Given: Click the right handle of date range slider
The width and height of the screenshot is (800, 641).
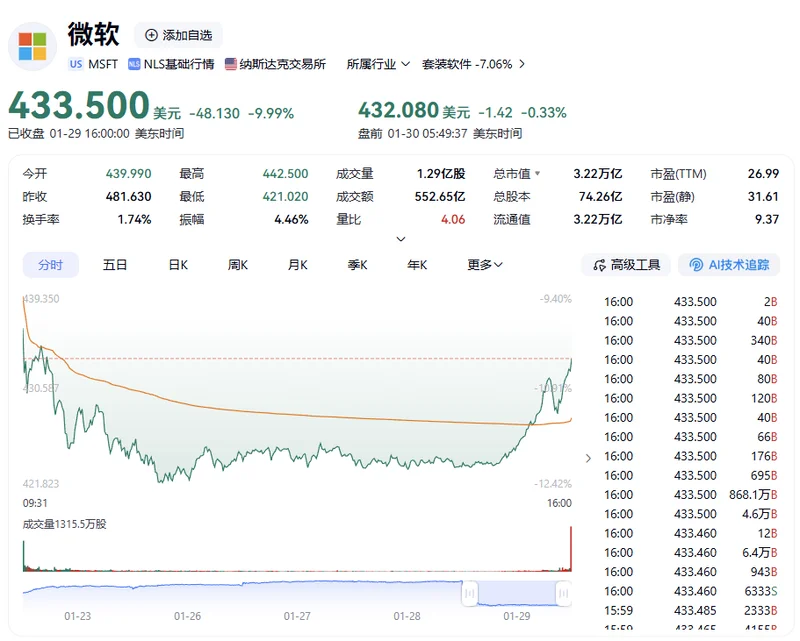Looking at the screenshot, I should point(565,594).
